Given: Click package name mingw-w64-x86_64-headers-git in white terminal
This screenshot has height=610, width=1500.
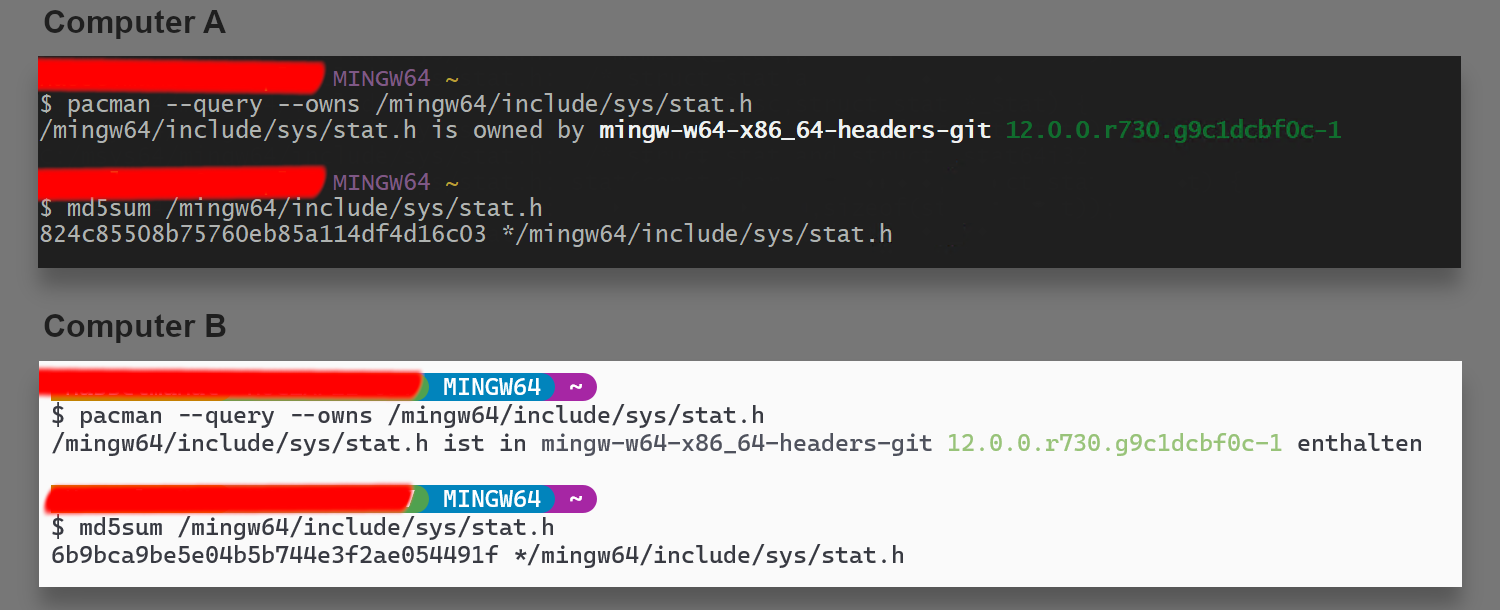Looking at the screenshot, I should point(736,442).
